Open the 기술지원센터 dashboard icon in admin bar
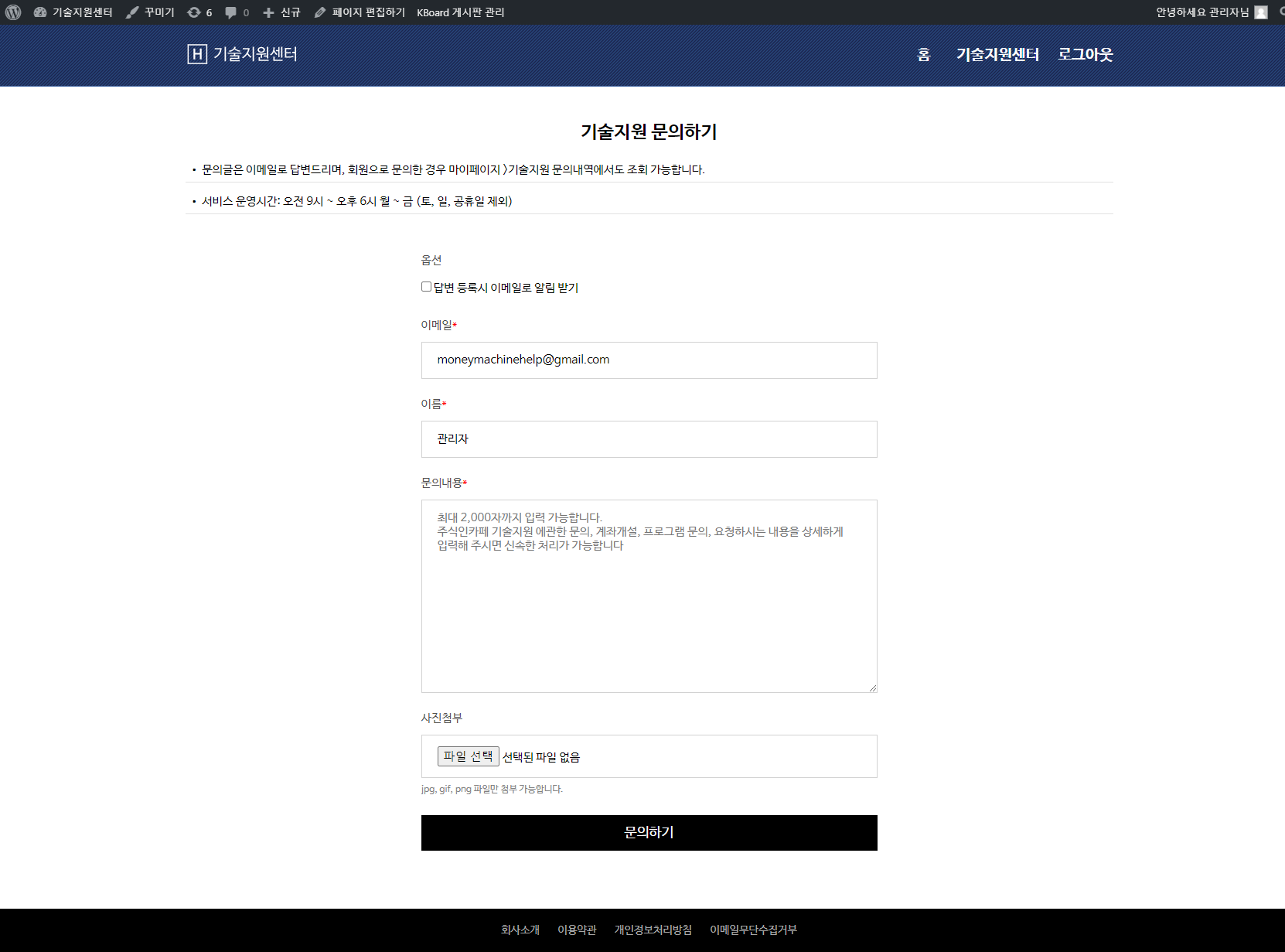Screen dimensions: 1285x952 (x=40, y=12)
